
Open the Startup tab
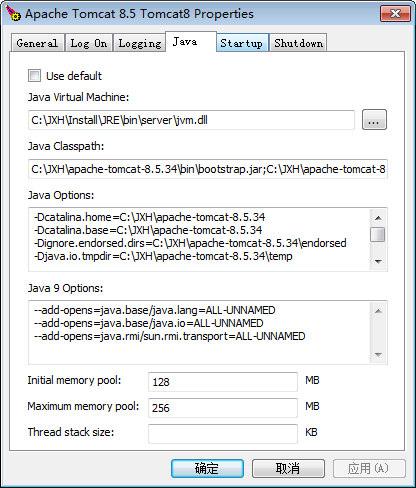pyautogui.click(x=242, y=43)
